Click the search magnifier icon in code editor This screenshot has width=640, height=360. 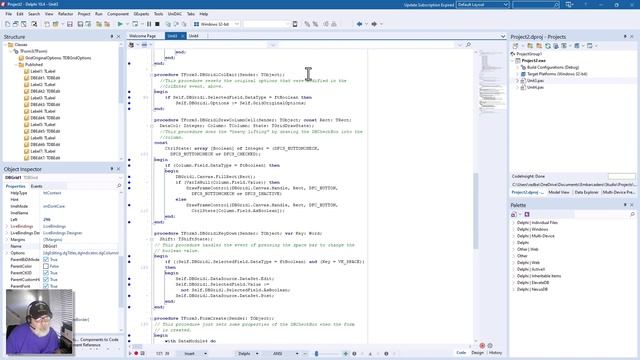point(468,44)
